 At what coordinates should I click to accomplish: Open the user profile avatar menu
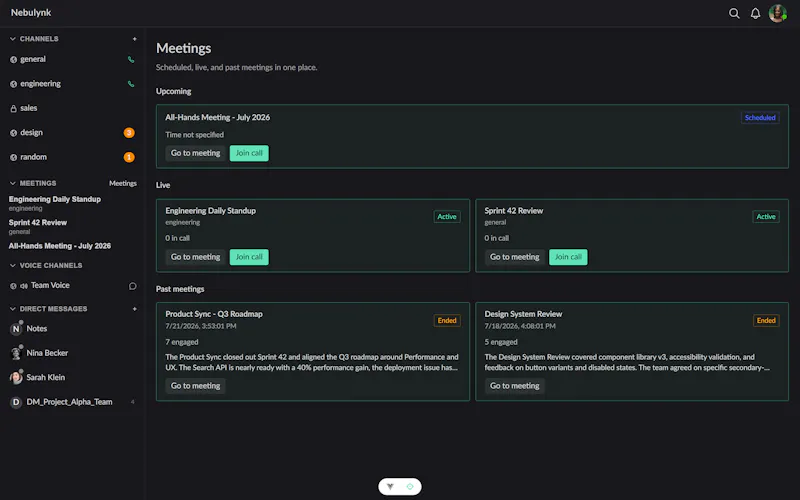[777, 13]
